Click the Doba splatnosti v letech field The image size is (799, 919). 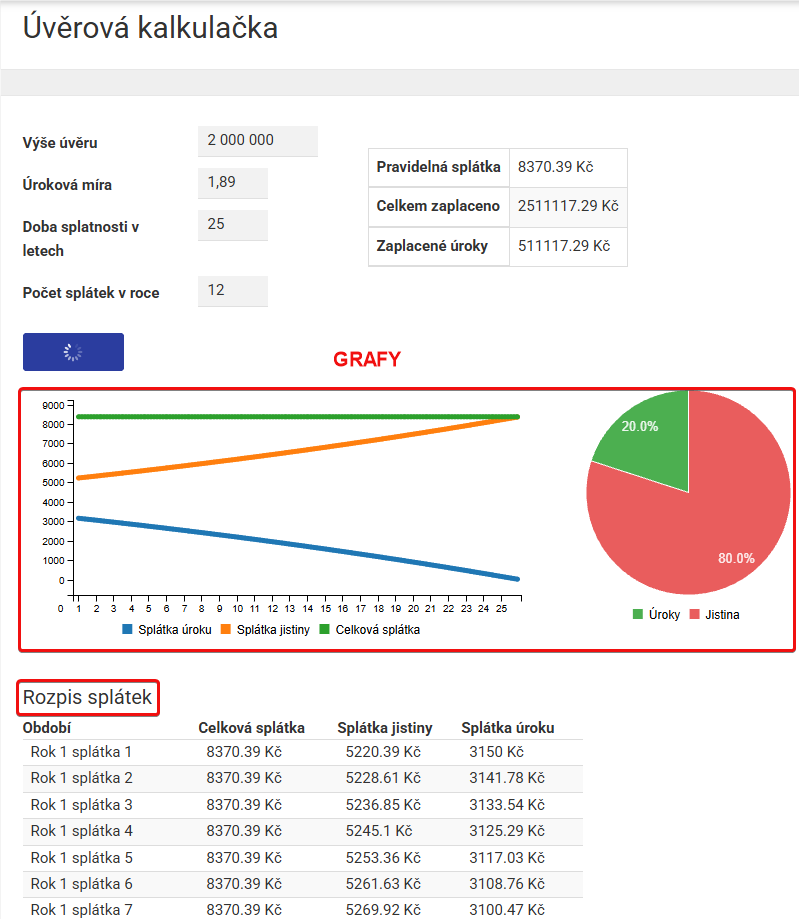pos(232,225)
